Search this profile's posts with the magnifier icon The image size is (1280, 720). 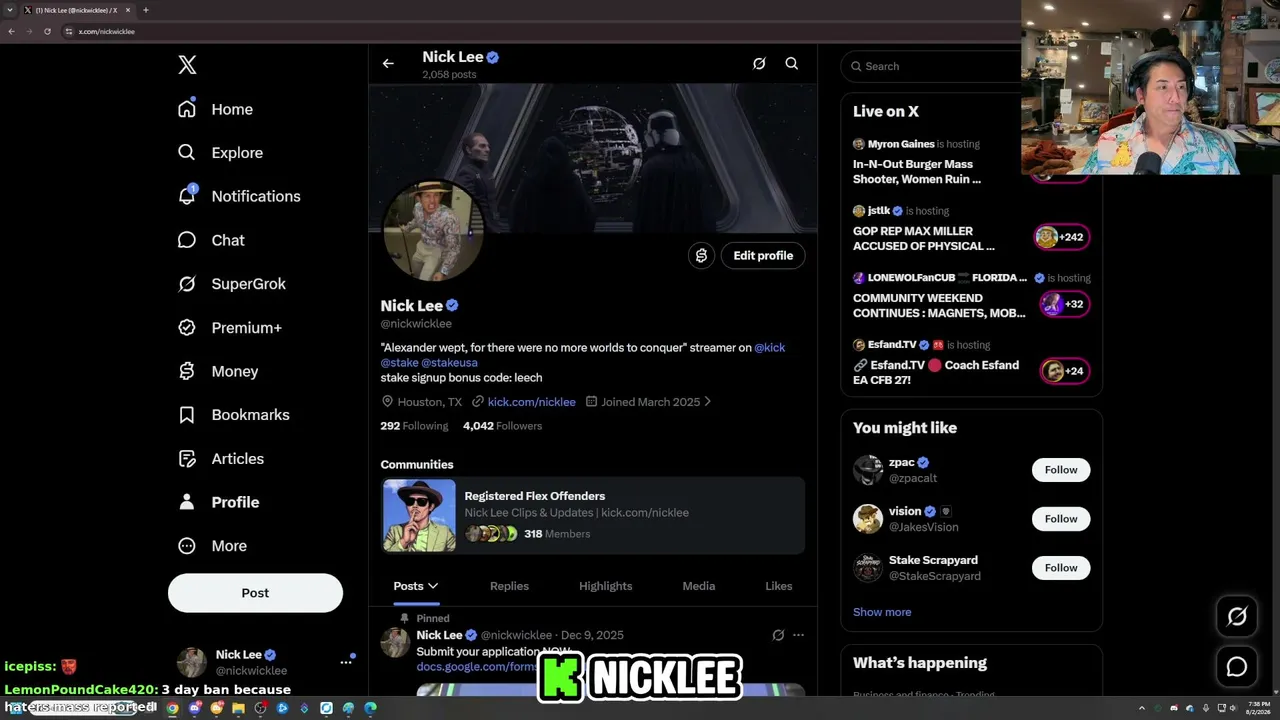pos(791,64)
